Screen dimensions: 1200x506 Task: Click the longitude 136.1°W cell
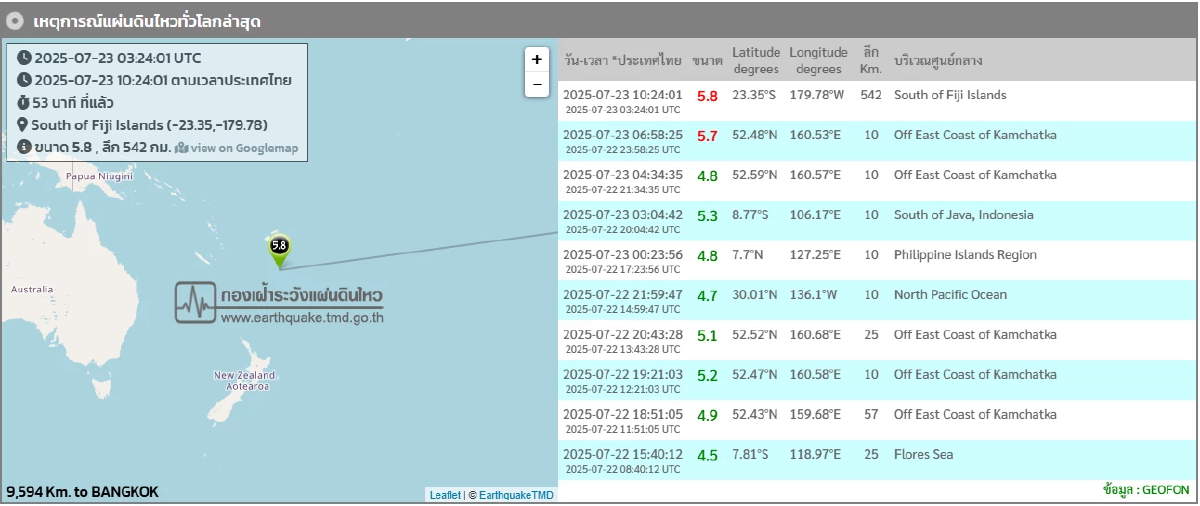[815, 295]
